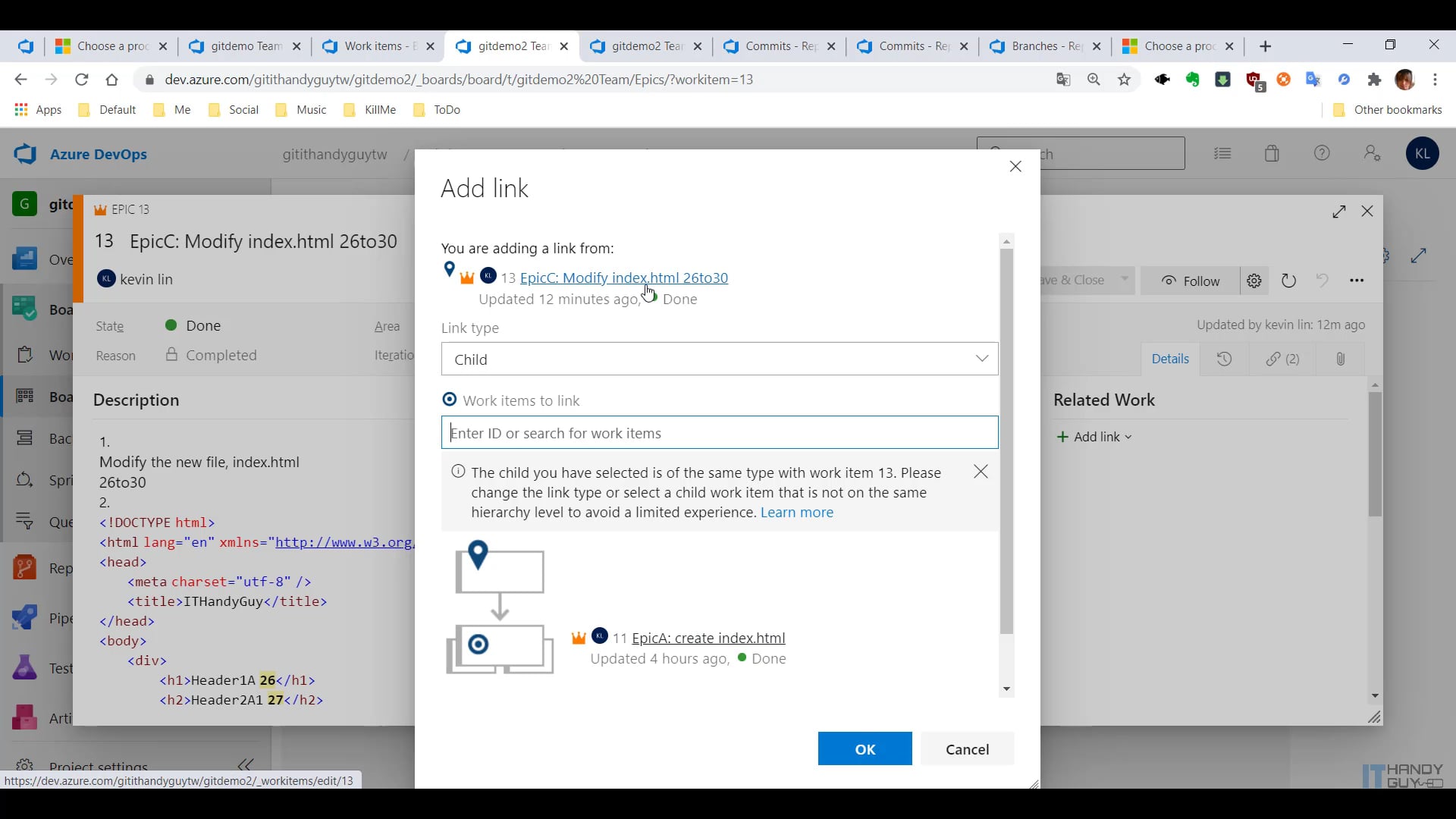The image size is (1456, 819).
Task: Click the OK button
Action: [x=864, y=749]
